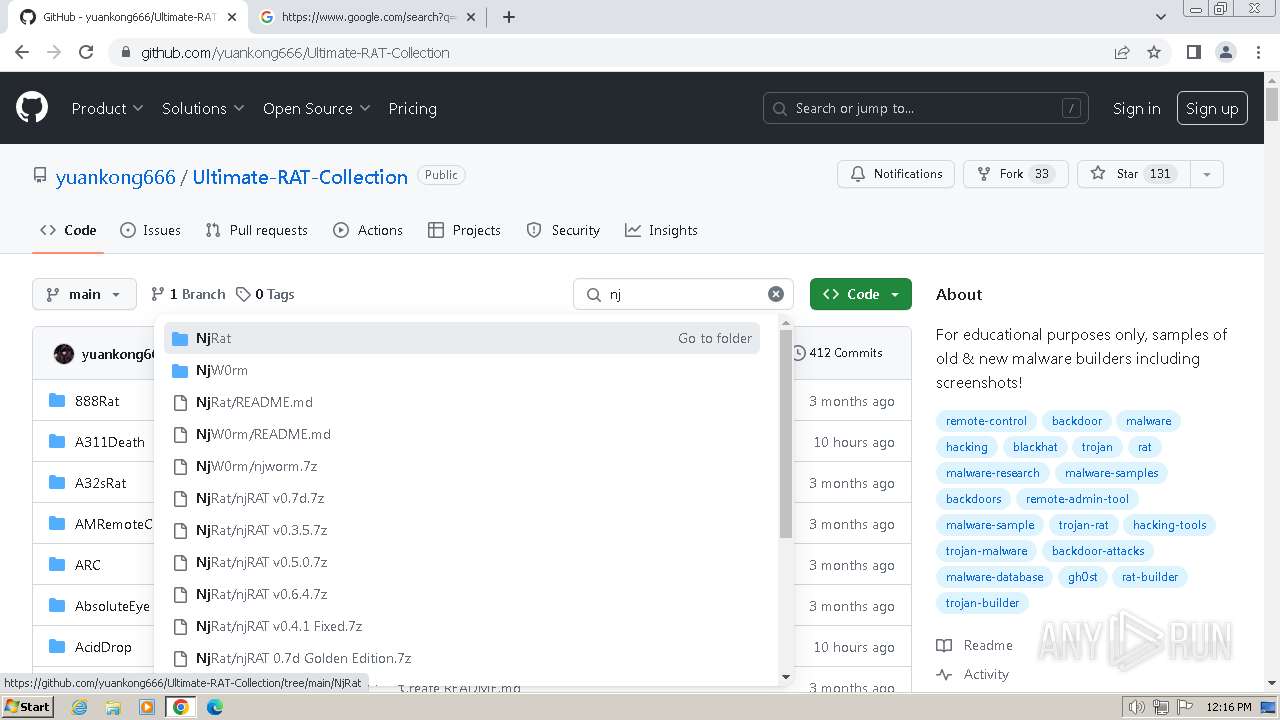Viewport: 1280px width, 720px height.
Task: Click Sign in
Action: coord(1136,108)
